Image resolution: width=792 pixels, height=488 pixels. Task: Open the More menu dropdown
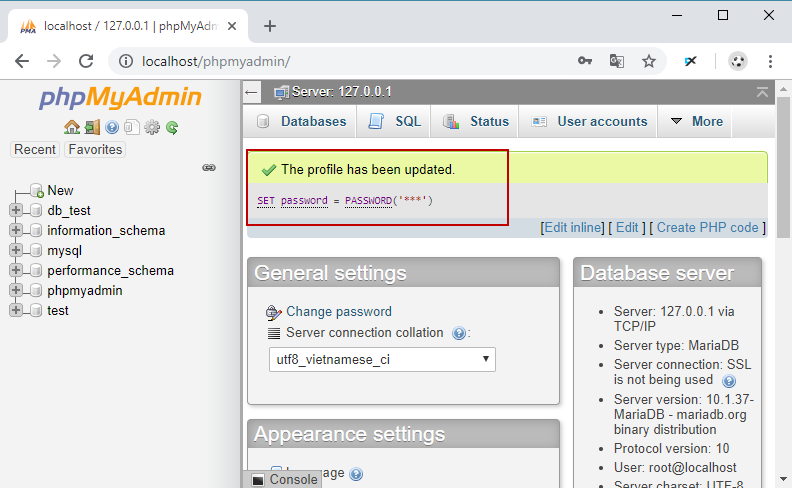tap(696, 121)
